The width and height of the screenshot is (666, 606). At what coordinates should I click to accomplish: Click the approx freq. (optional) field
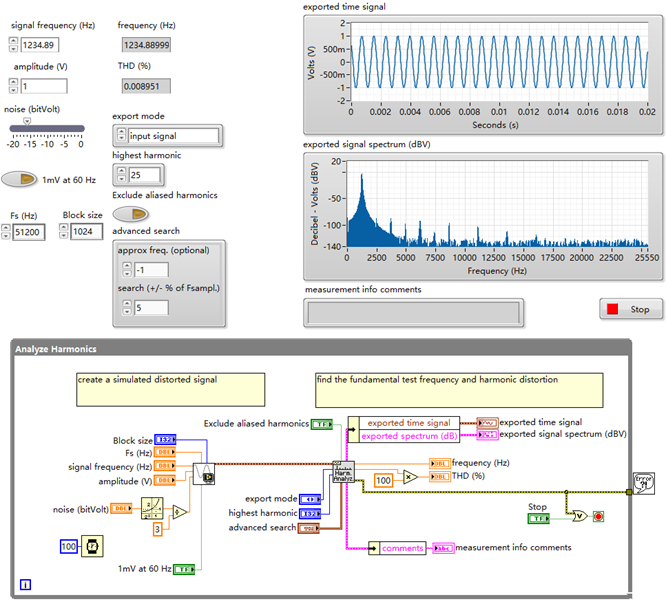tap(152, 270)
